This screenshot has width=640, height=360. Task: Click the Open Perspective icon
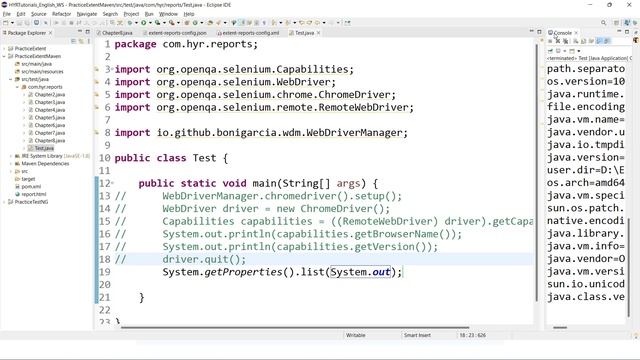616,23
